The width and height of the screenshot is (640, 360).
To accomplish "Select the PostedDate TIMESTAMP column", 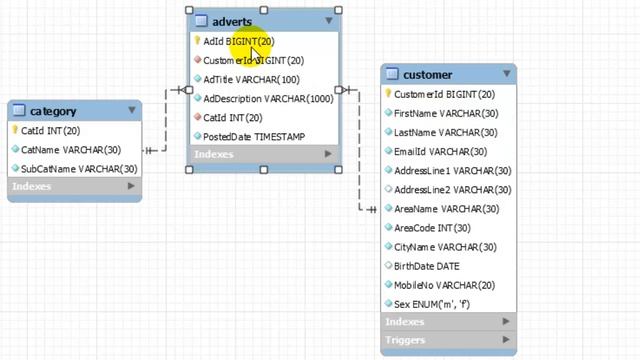I will [254, 137].
